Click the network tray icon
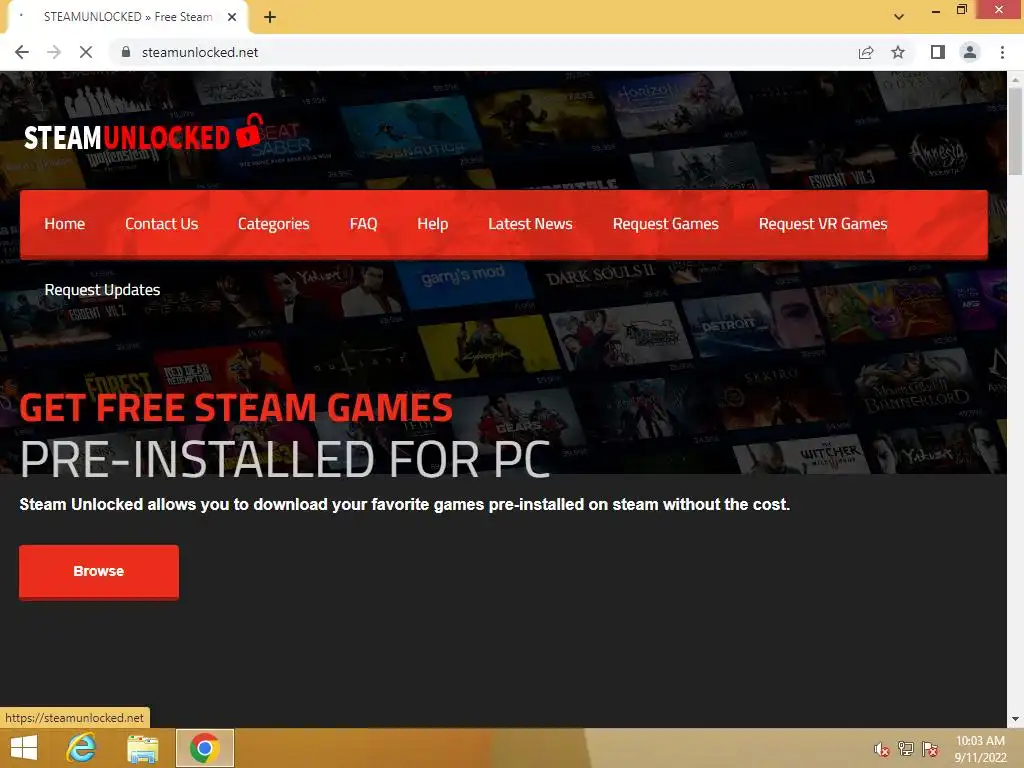The height and width of the screenshot is (768, 1024). (906, 749)
